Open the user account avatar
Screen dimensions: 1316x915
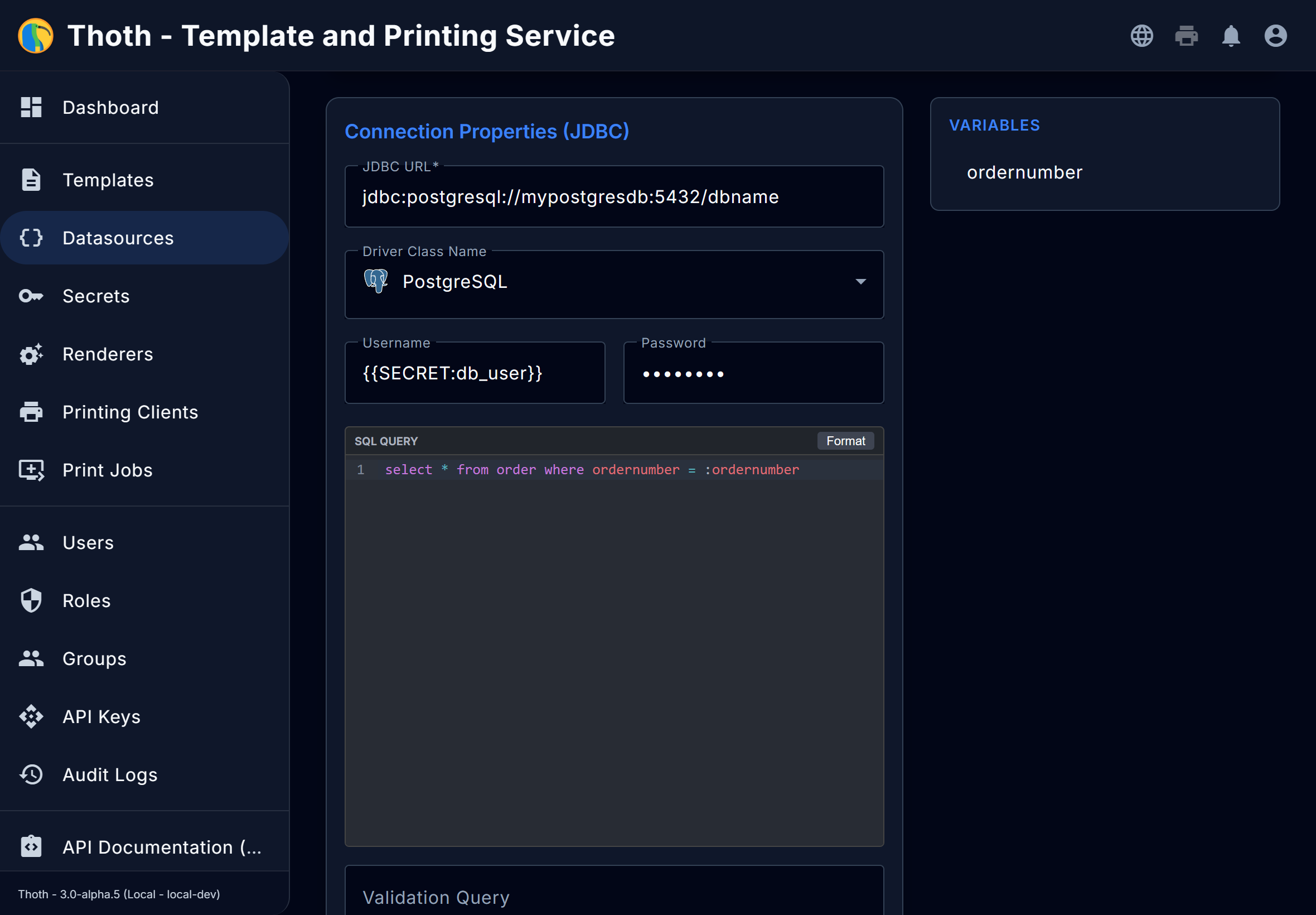click(x=1275, y=36)
